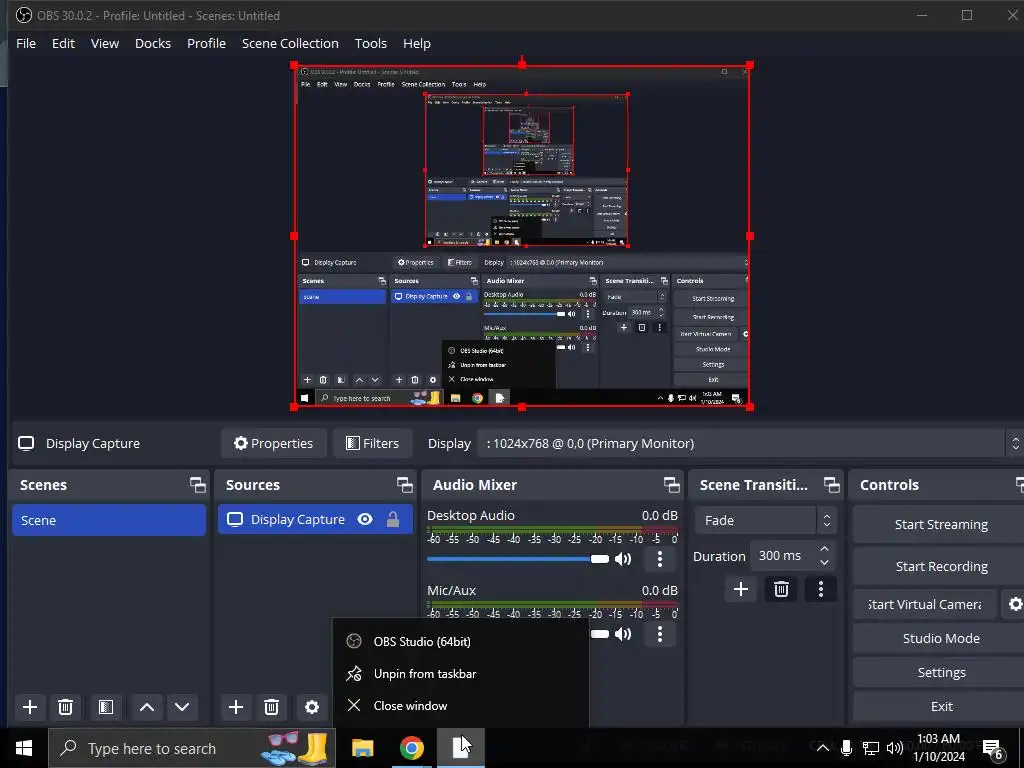Click the Windows search box
The height and width of the screenshot is (768, 1024).
pyautogui.click(x=191, y=748)
